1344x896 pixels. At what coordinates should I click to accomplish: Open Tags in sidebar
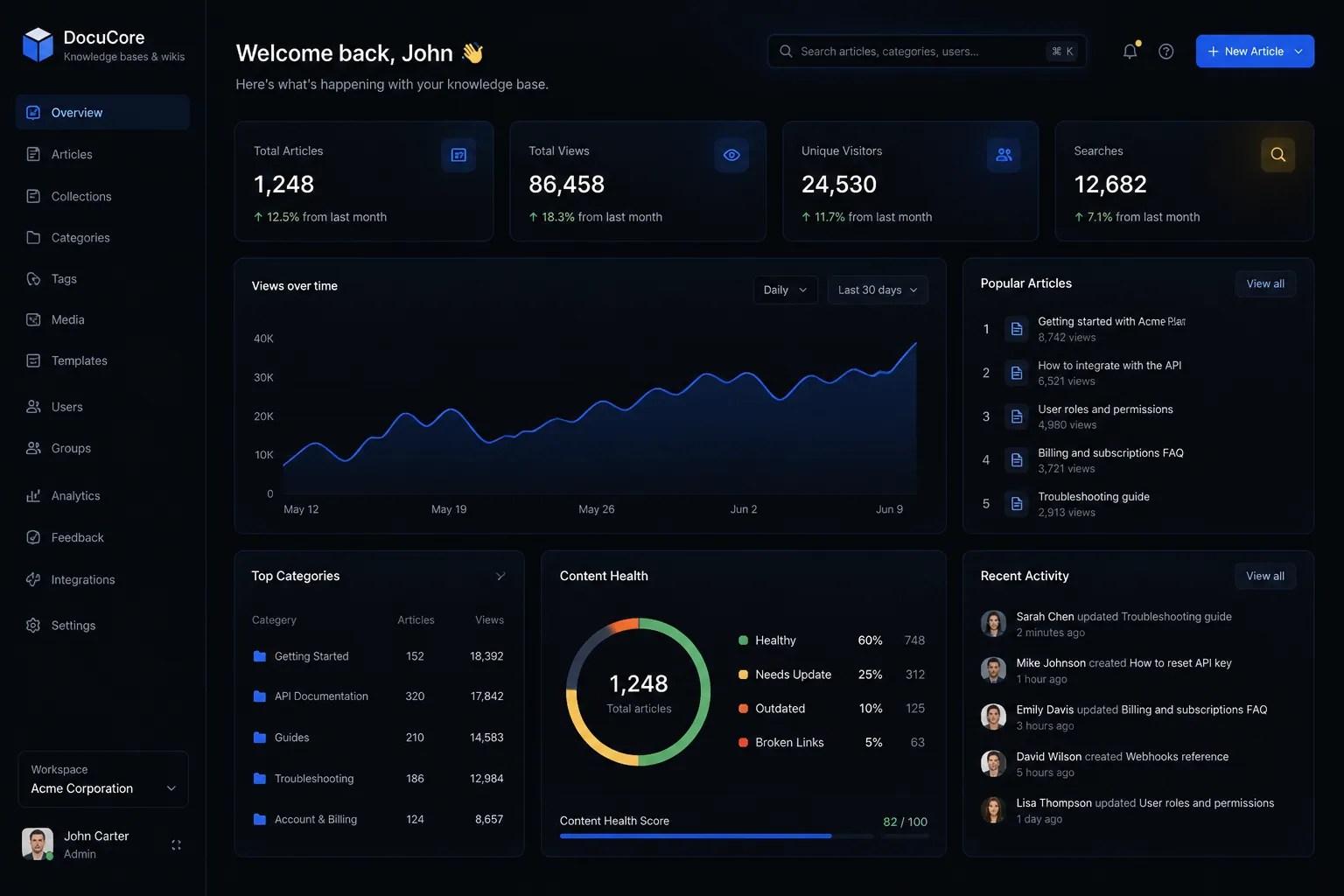tap(102, 278)
